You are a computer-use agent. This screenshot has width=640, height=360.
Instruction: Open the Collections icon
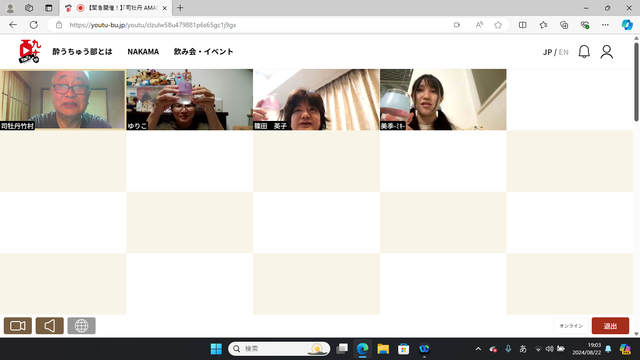[x=564, y=25]
